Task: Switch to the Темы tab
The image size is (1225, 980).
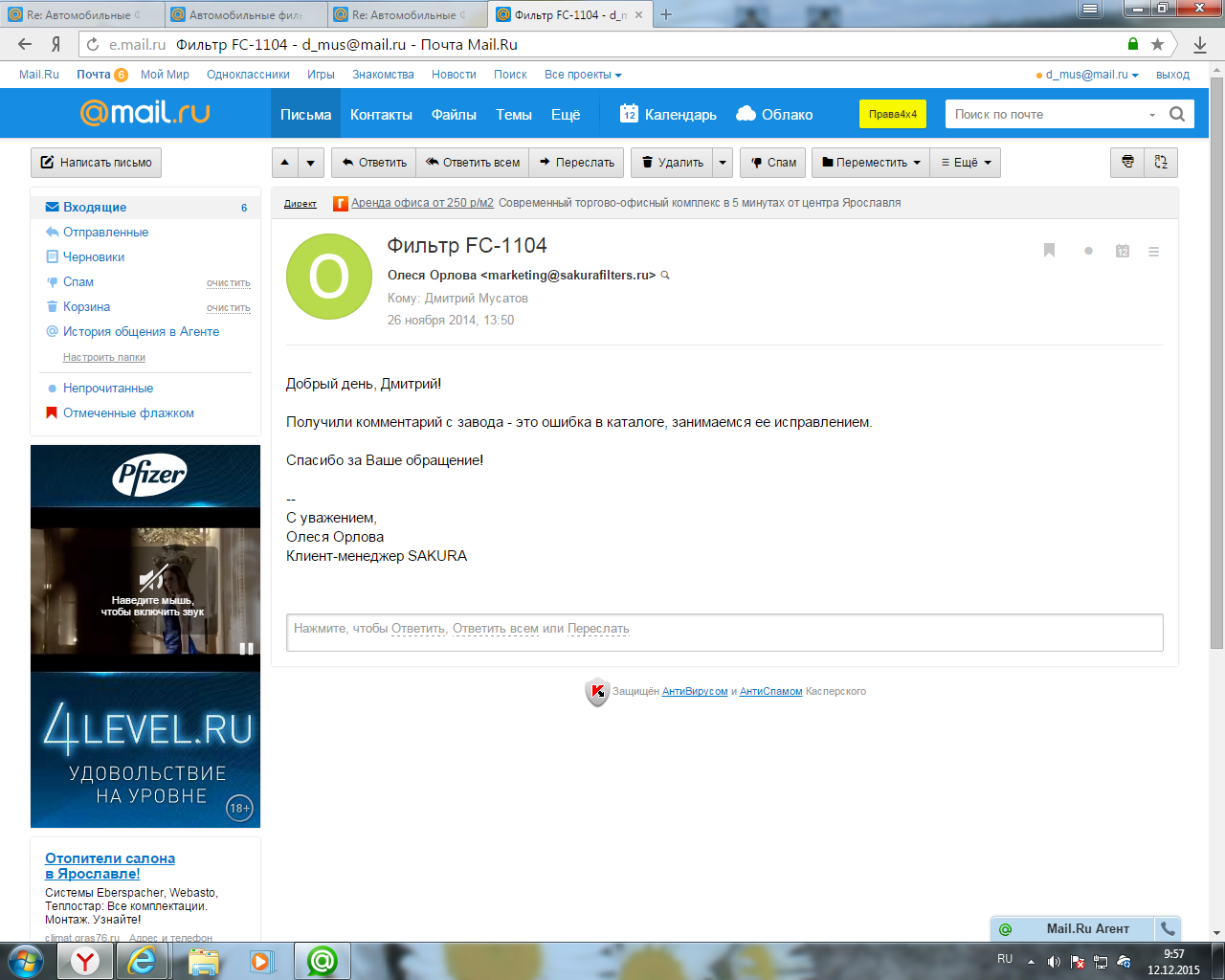Action: click(514, 114)
